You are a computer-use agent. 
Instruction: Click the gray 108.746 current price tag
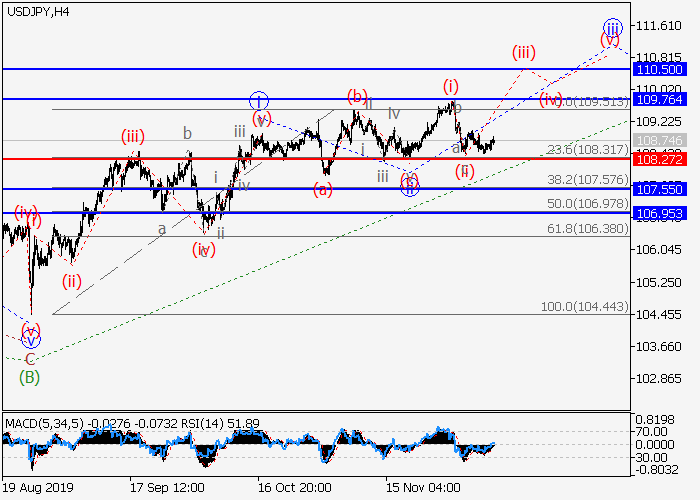(x=659, y=141)
